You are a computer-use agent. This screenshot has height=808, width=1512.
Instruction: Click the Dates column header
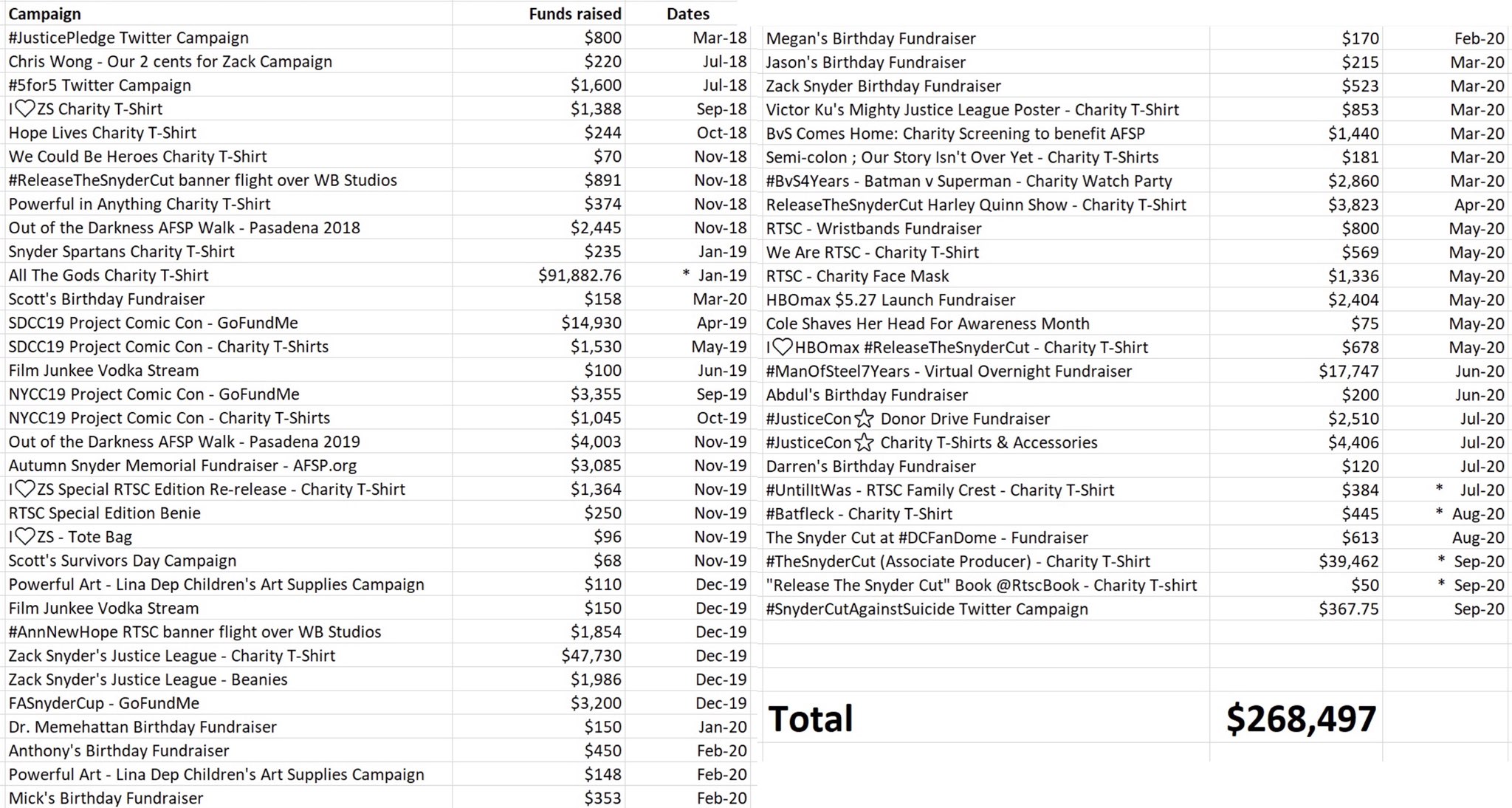687,14
